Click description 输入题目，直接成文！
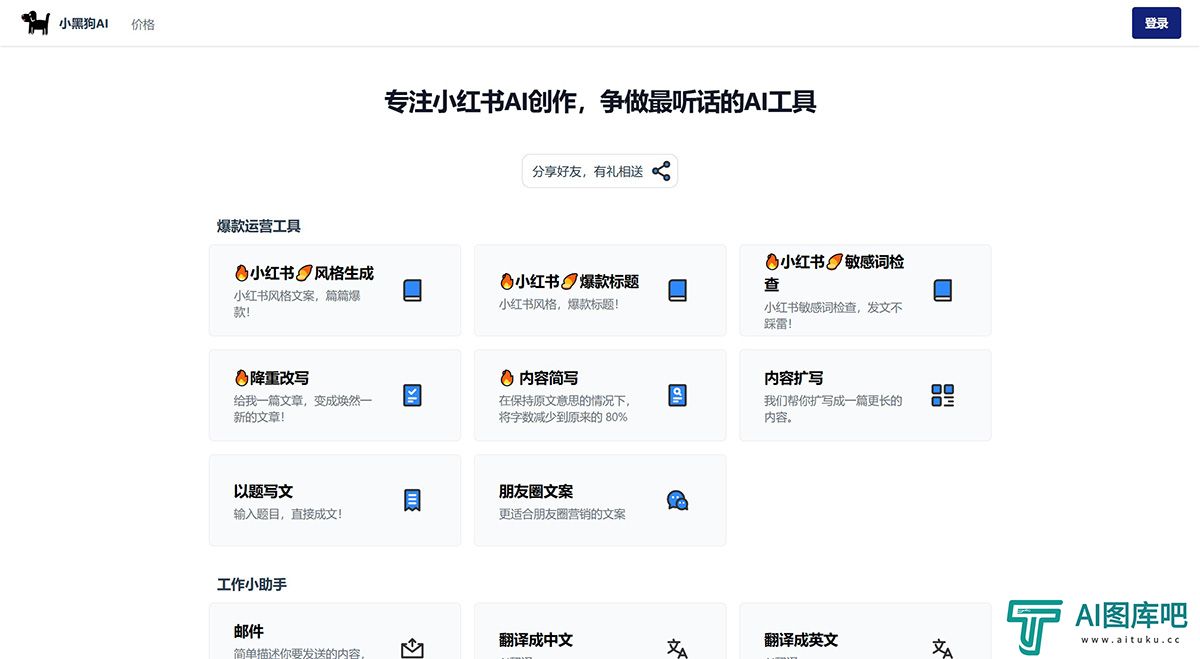 (x=288, y=514)
